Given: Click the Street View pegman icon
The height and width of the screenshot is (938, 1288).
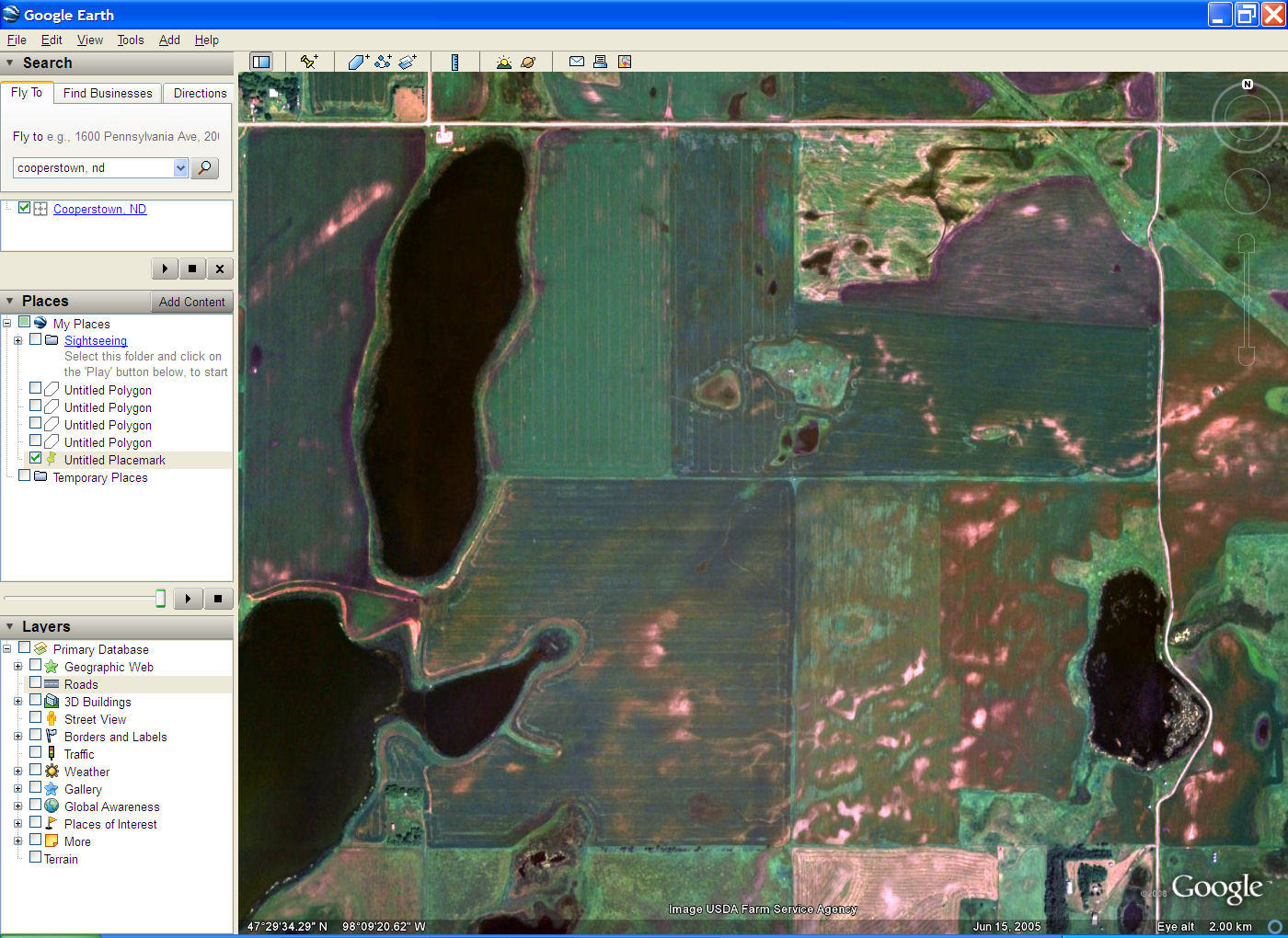Looking at the screenshot, I should pyautogui.click(x=52, y=719).
